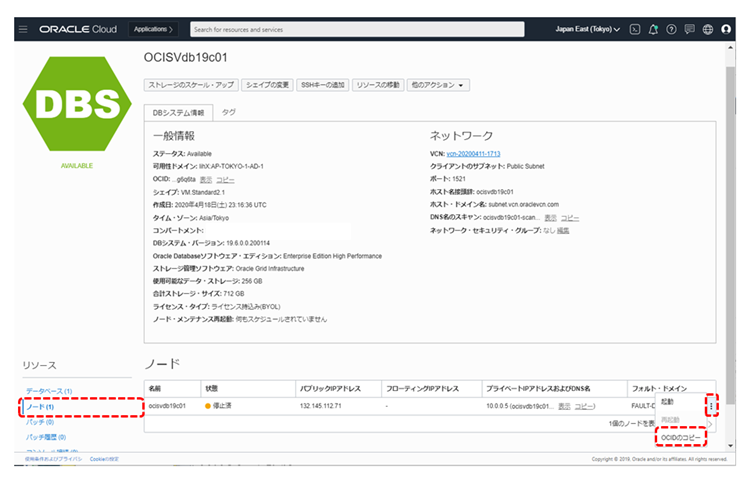This screenshot has width=750, height=484.
Task: Click the help question mark icon
Action: click(671, 30)
